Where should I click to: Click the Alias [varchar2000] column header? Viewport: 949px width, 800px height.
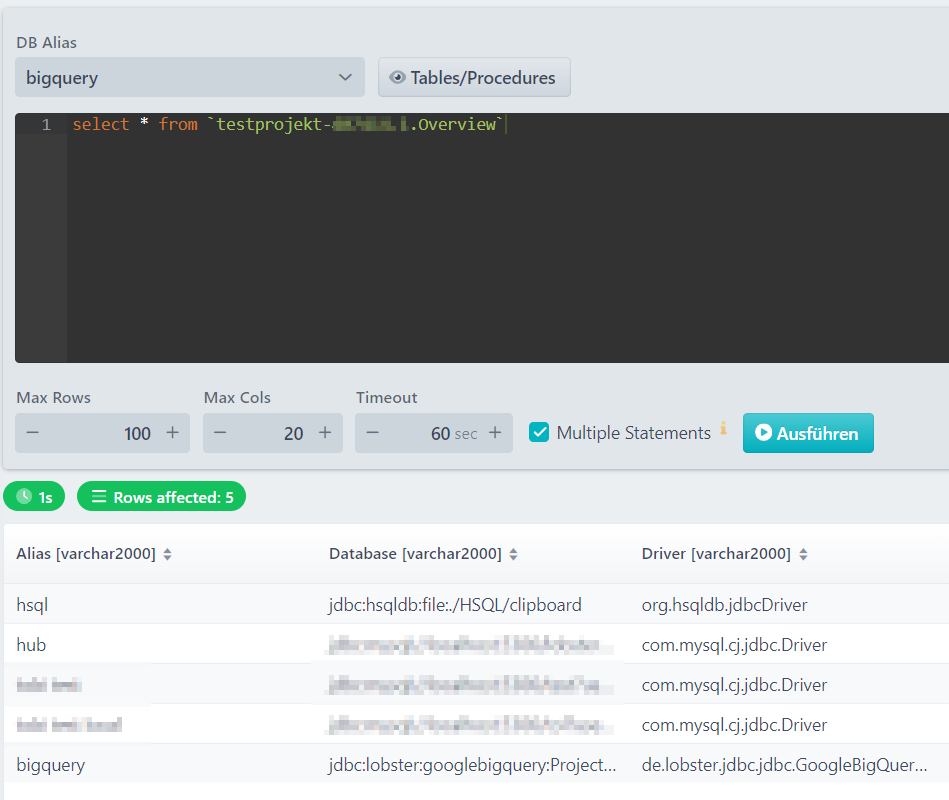[x=86, y=554]
